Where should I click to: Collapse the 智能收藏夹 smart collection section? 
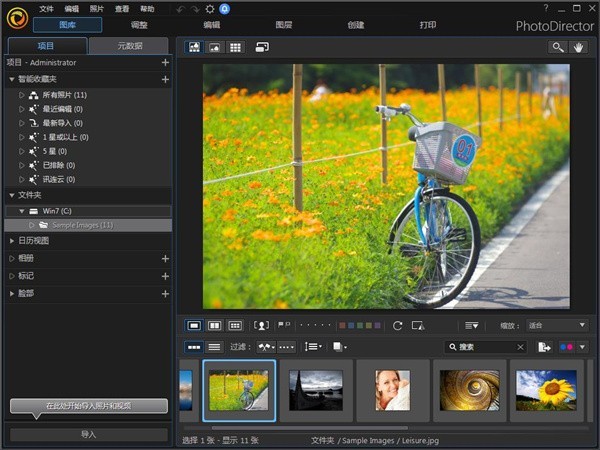tap(12, 79)
